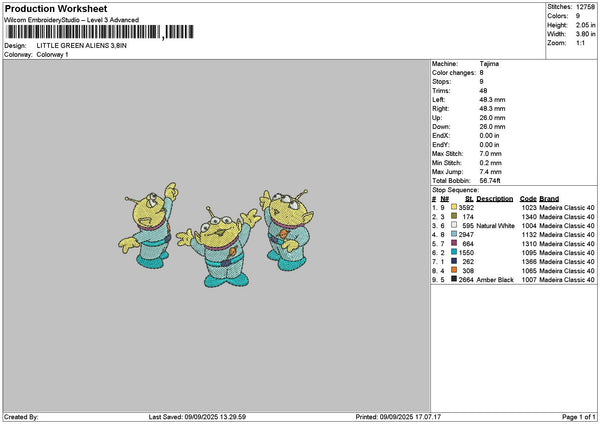Click the light blue swatch code 1132
This screenshot has width=600, height=424.
(x=454, y=234)
